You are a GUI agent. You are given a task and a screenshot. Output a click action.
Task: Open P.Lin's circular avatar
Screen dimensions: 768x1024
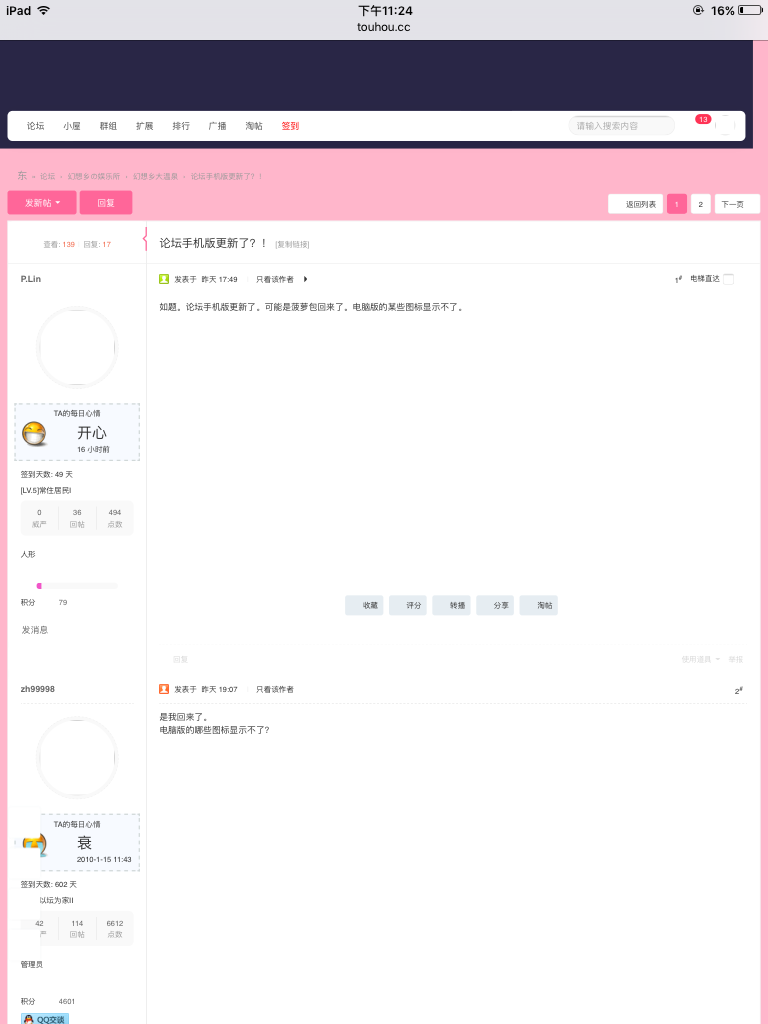(x=76, y=347)
